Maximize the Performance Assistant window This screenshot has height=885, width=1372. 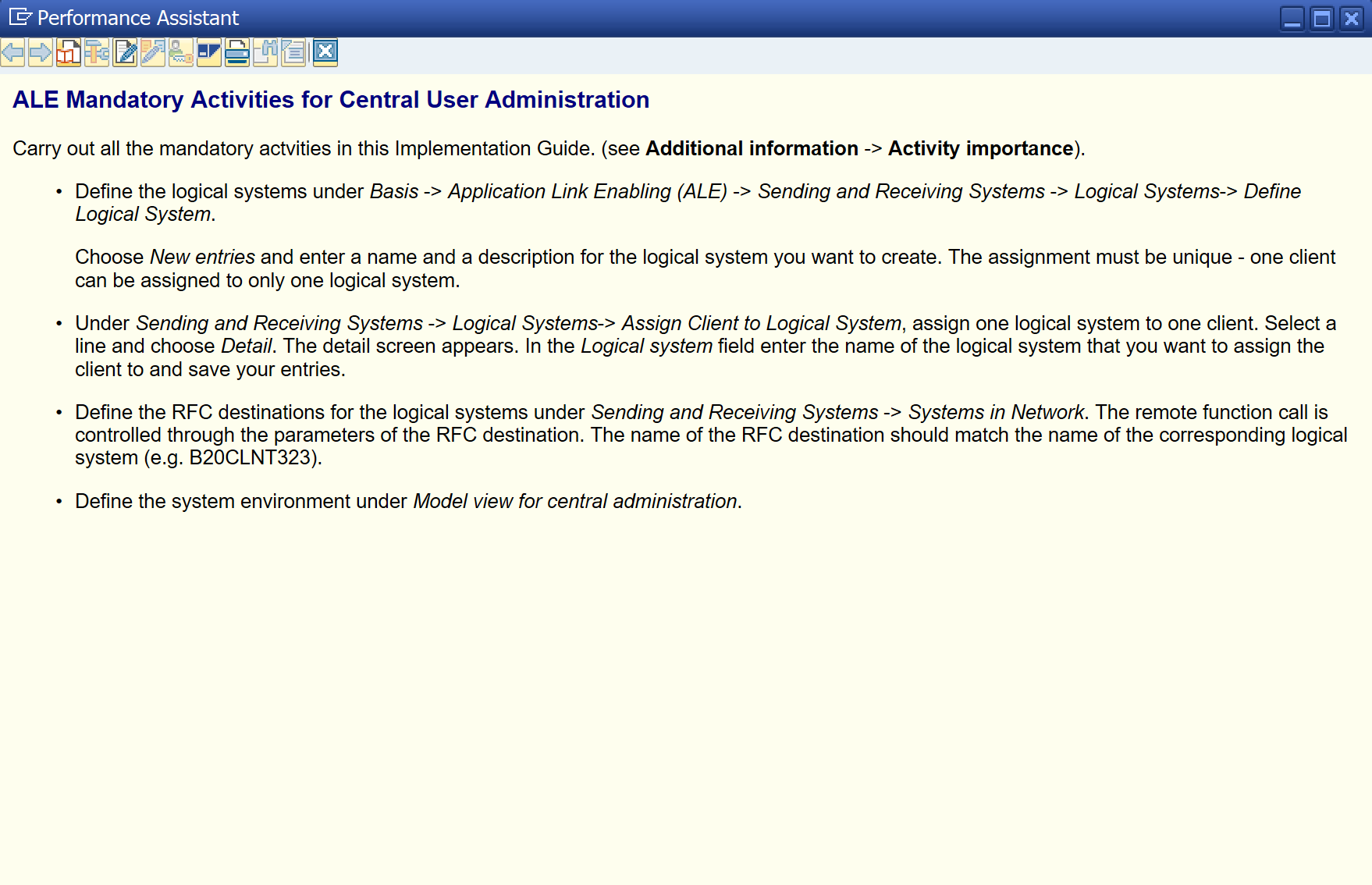click(x=1322, y=18)
